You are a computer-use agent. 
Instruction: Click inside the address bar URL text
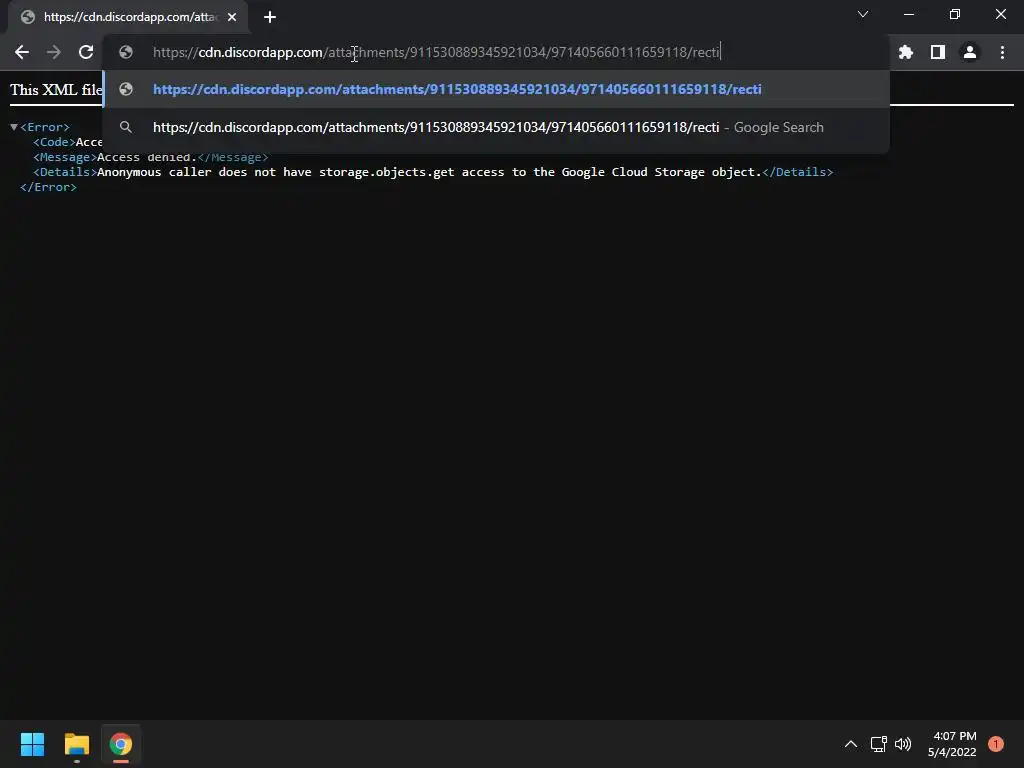coord(436,52)
